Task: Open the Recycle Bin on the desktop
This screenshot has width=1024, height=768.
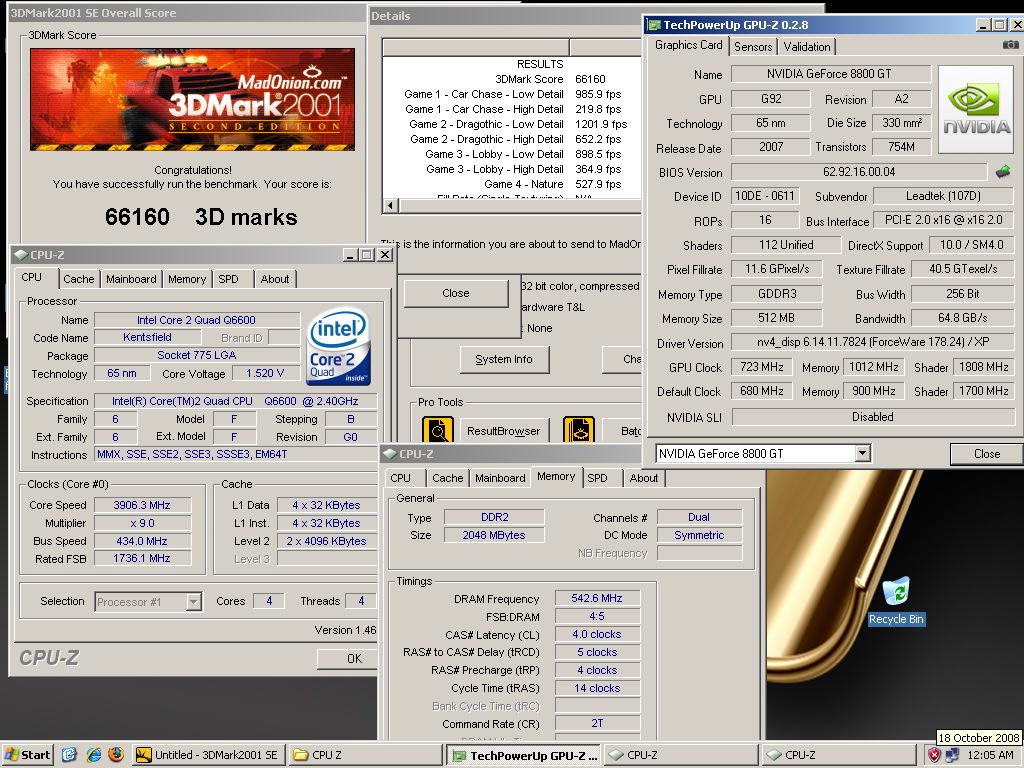Action: coord(895,600)
